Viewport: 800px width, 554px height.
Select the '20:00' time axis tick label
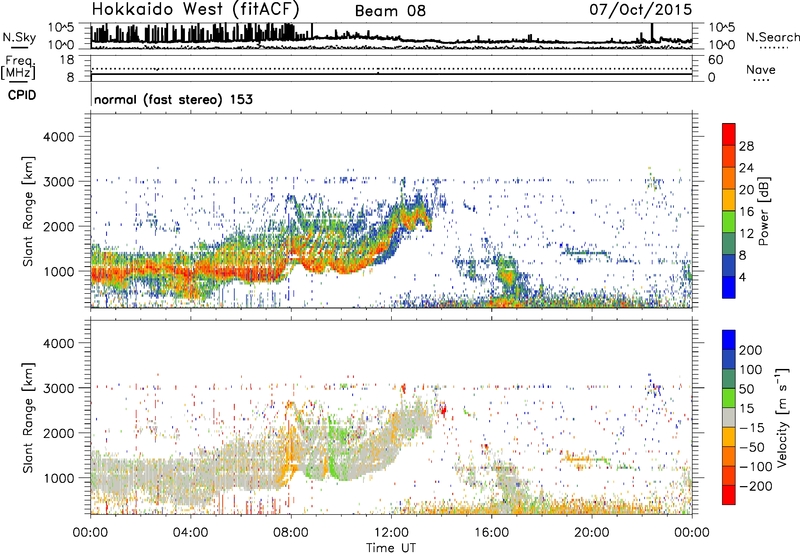[x=591, y=533]
